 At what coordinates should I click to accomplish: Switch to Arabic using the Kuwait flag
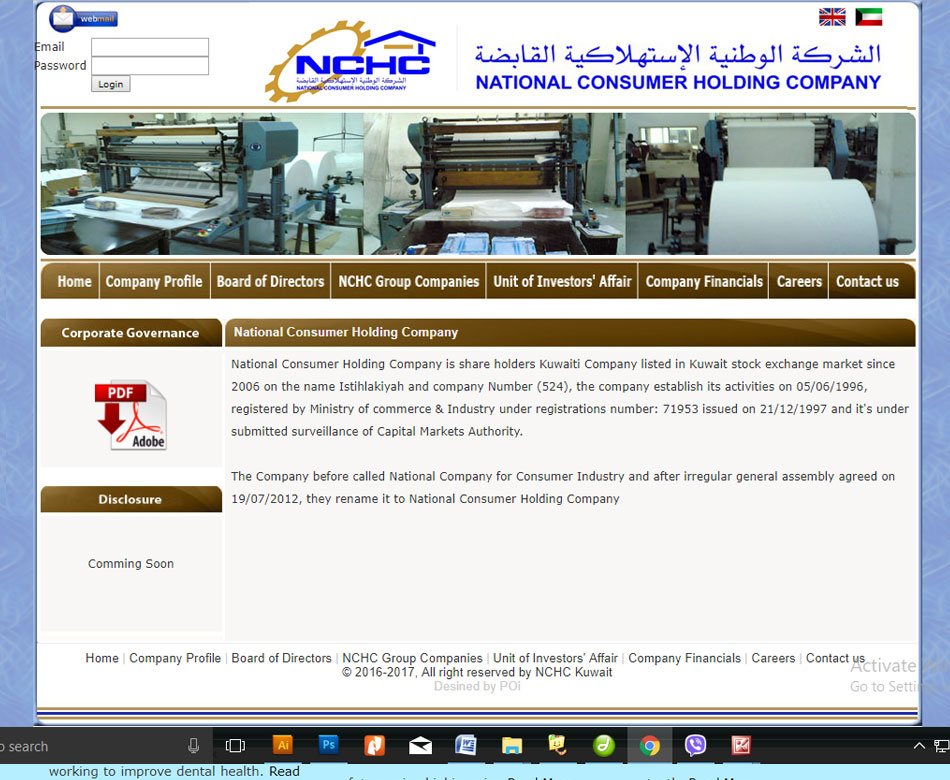coord(868,17)
